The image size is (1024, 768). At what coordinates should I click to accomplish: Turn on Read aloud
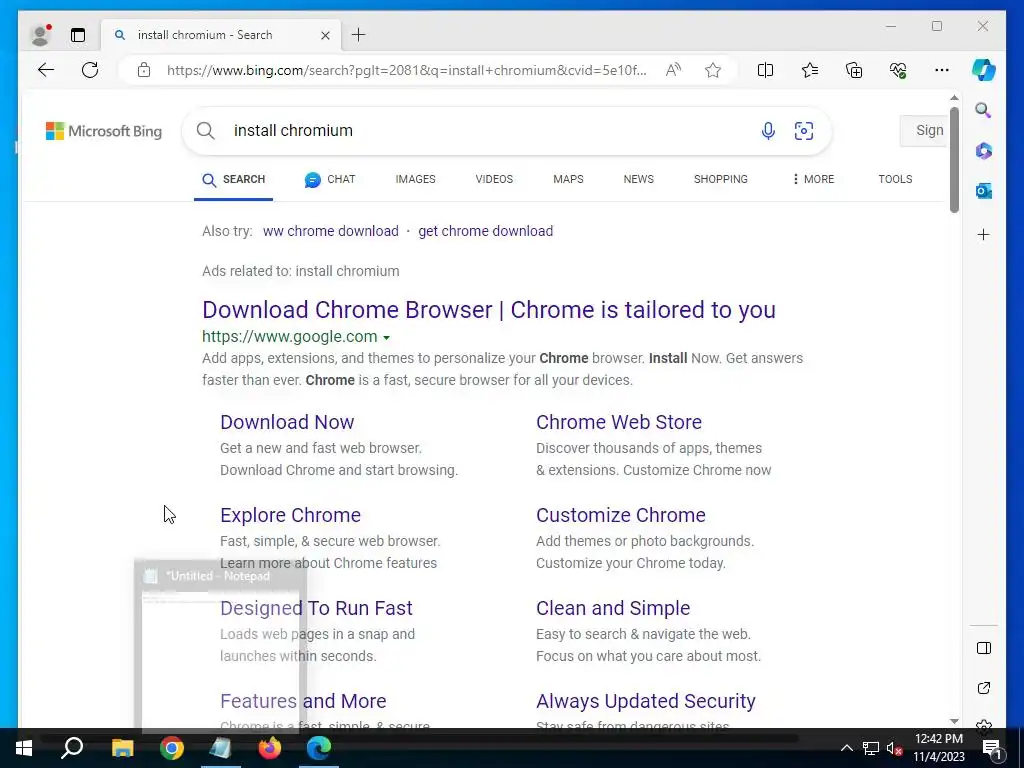click(673, 70)
